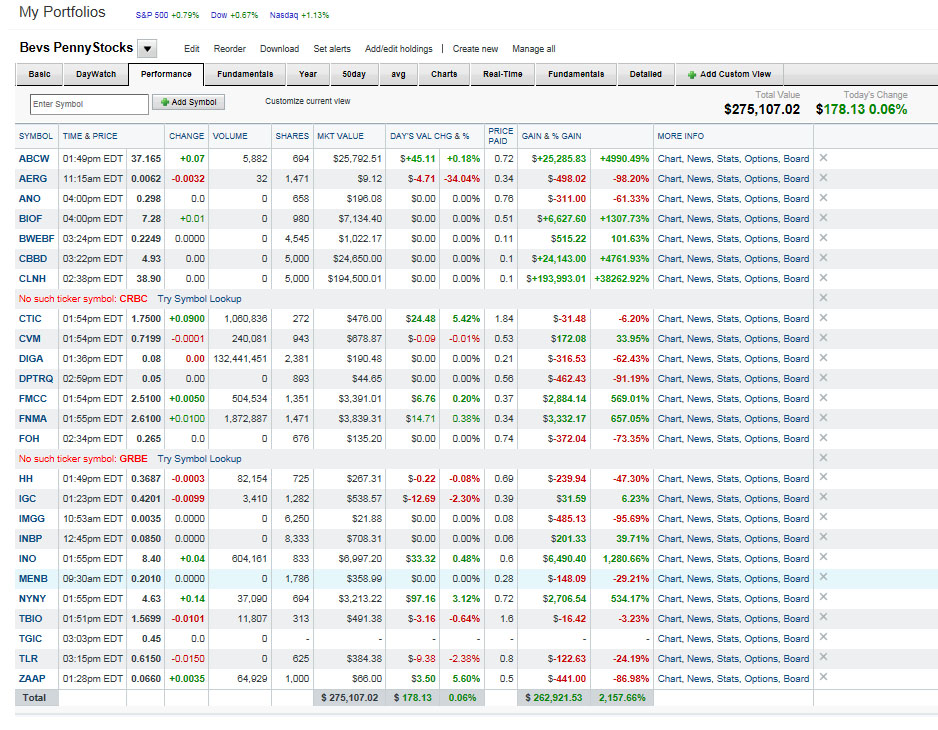The height and width of the screenshot is (730, 938).
Task: Open the Real-Time view tab
Action: (503, 74)
